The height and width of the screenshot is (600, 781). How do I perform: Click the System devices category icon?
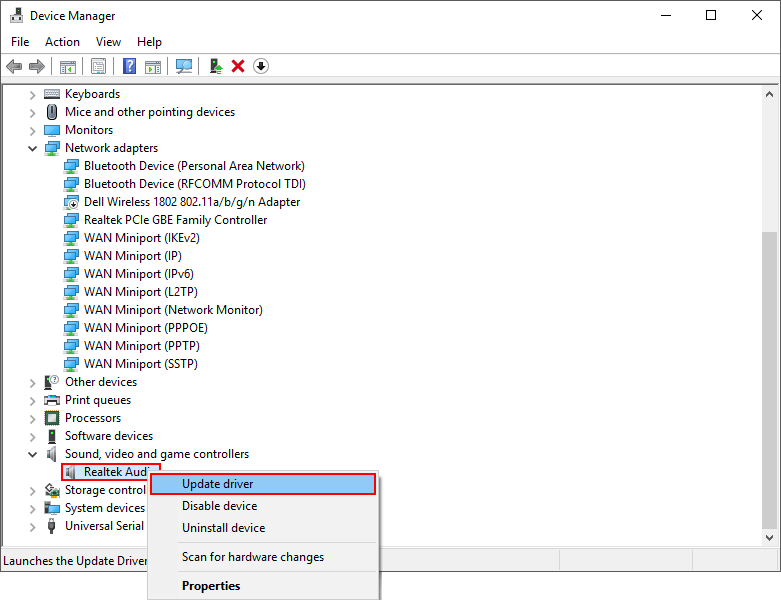click(x=52, y=508)
